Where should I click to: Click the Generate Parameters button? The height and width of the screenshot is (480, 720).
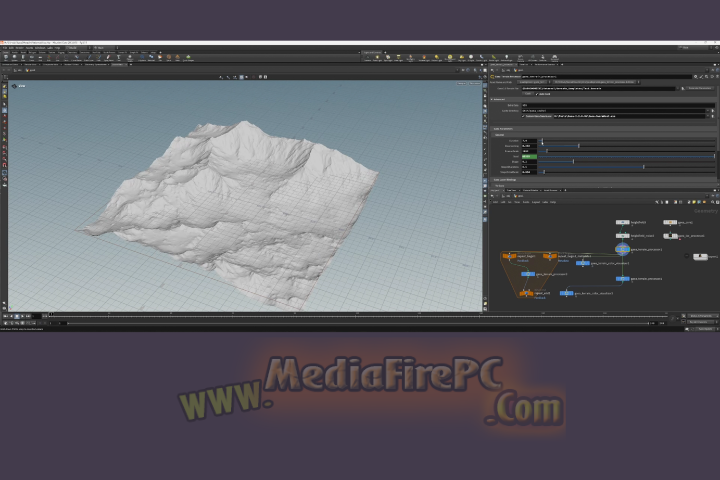click(x=701, y=88)
